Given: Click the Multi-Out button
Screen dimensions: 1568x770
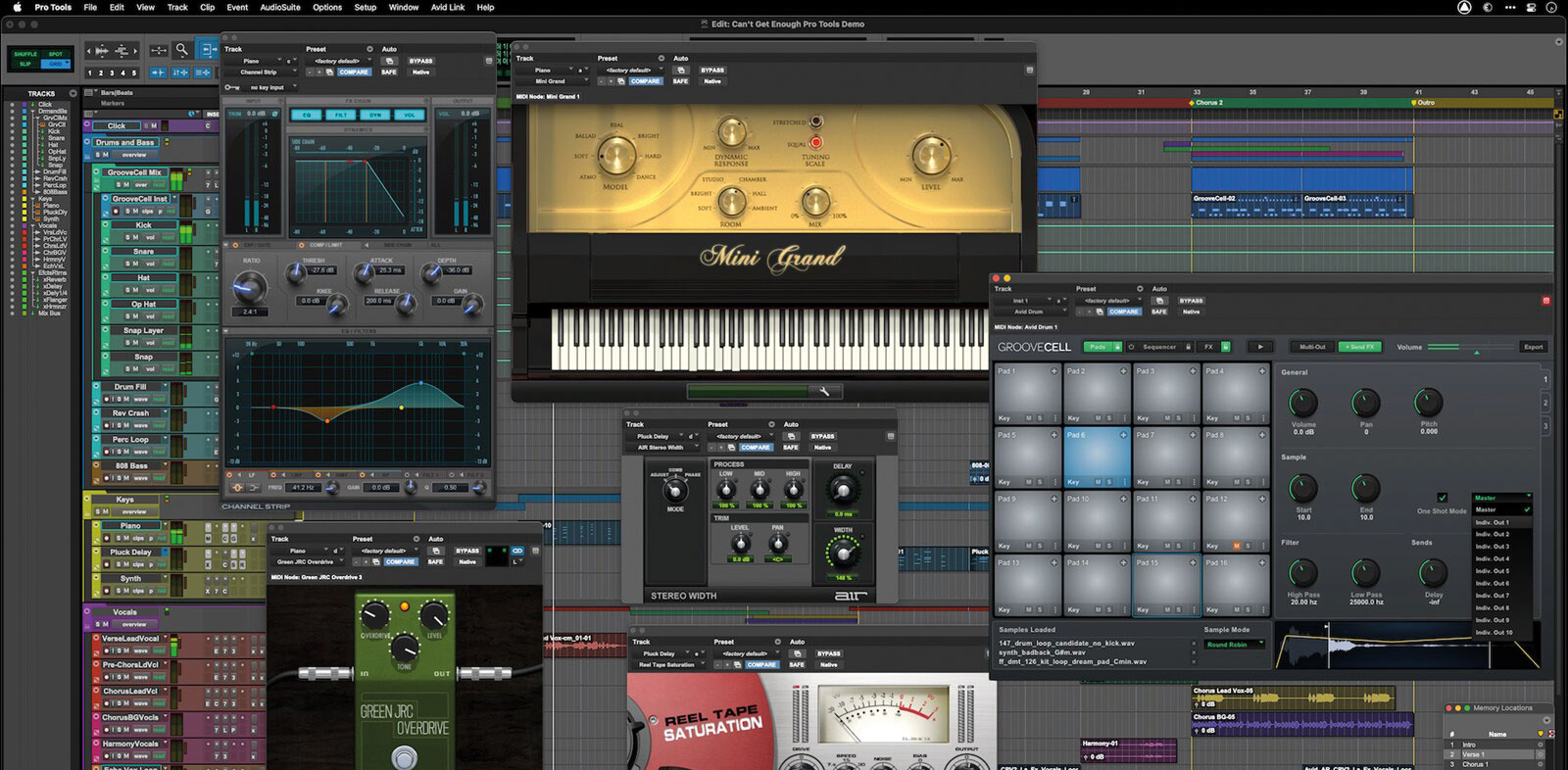Looking at the screenshot, I should point(1312,347).
